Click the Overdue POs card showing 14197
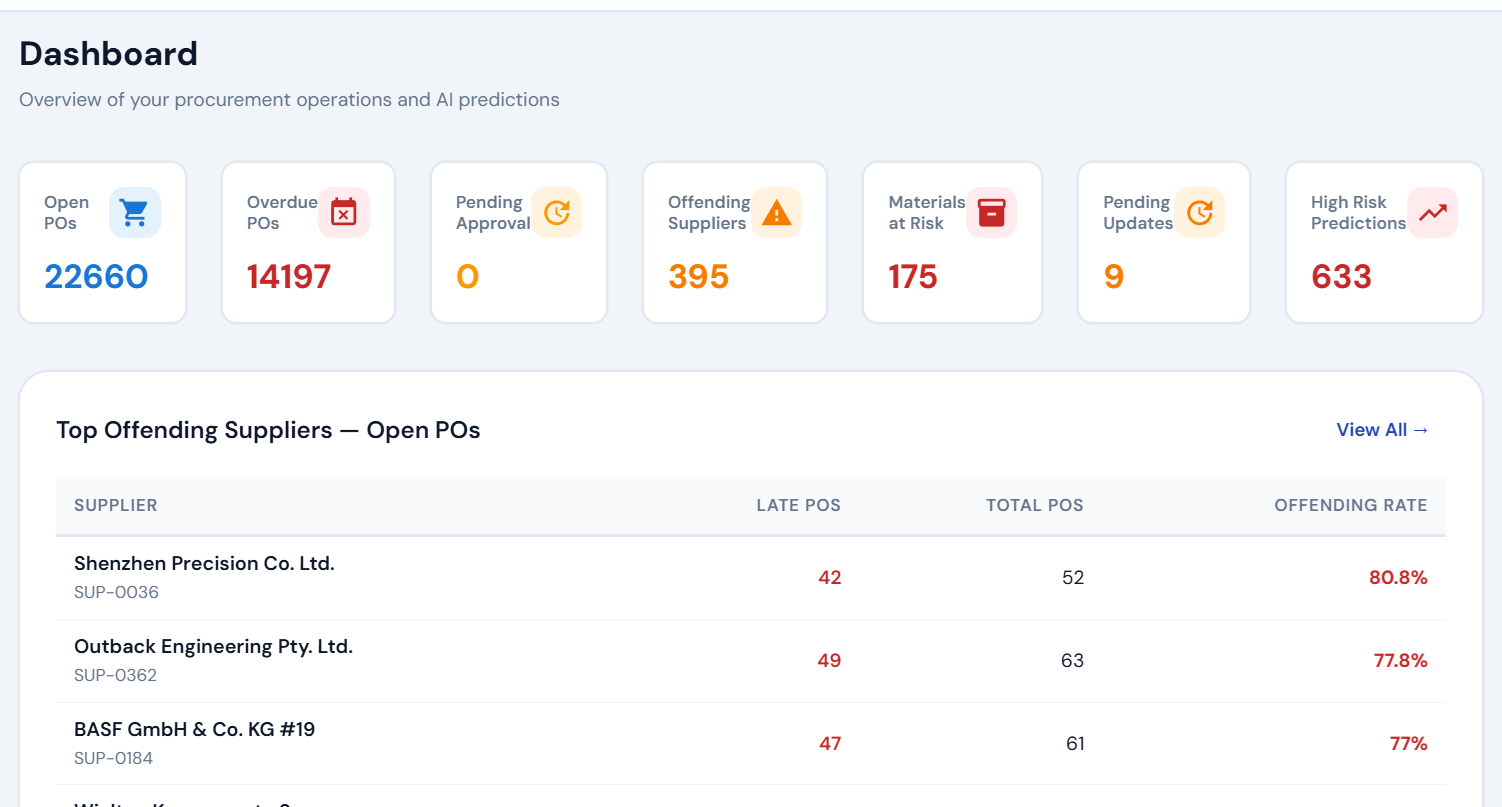 [x=308, y=242]
